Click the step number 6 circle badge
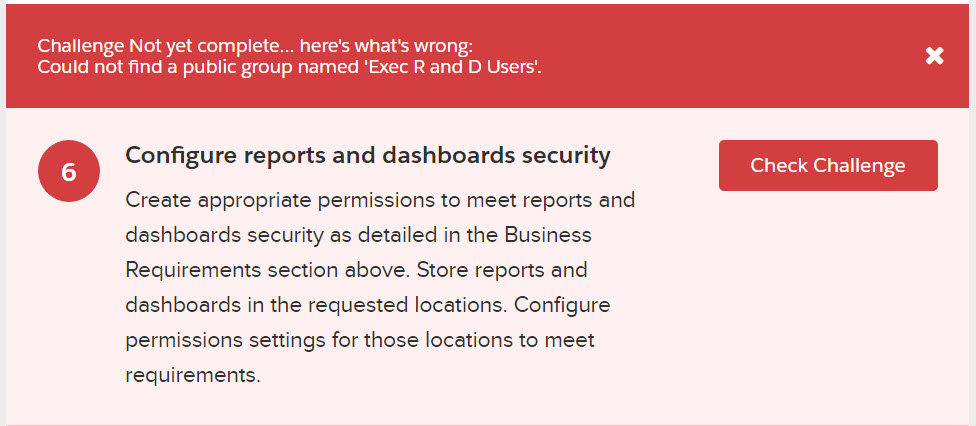This screenshot has height=426, width=976. pyautogui.click(x=69, y=172)
